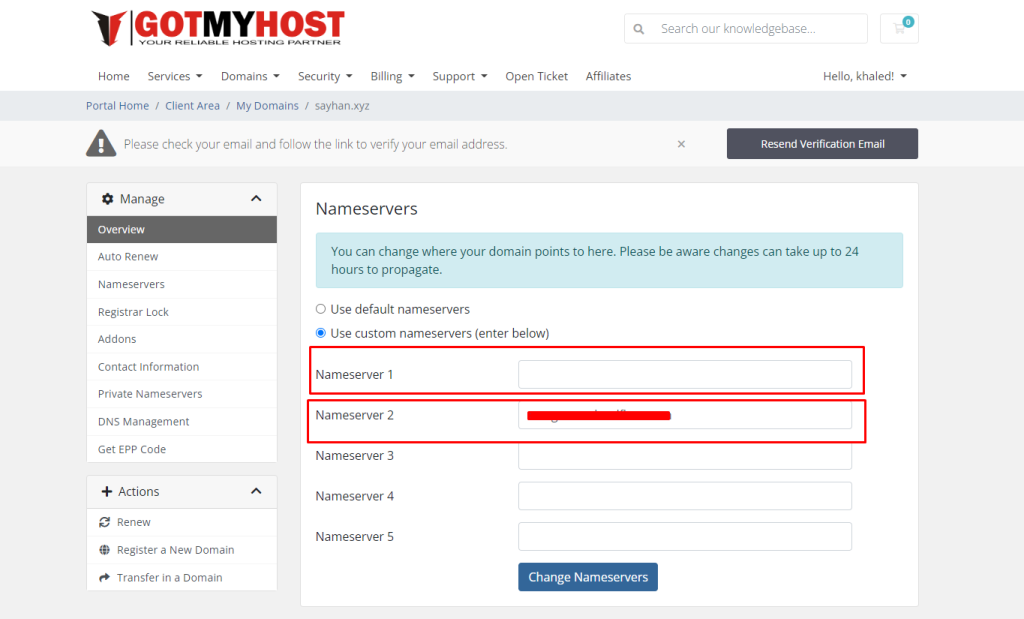Open the Billing dropdown menu
This screenshot has height=619, width=1024.
(x=392, y=76)
